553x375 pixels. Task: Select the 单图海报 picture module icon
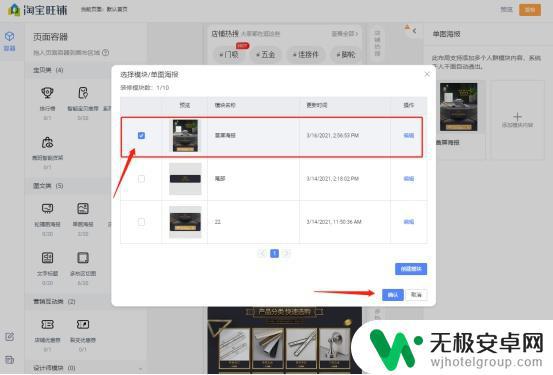pos(83,208)
